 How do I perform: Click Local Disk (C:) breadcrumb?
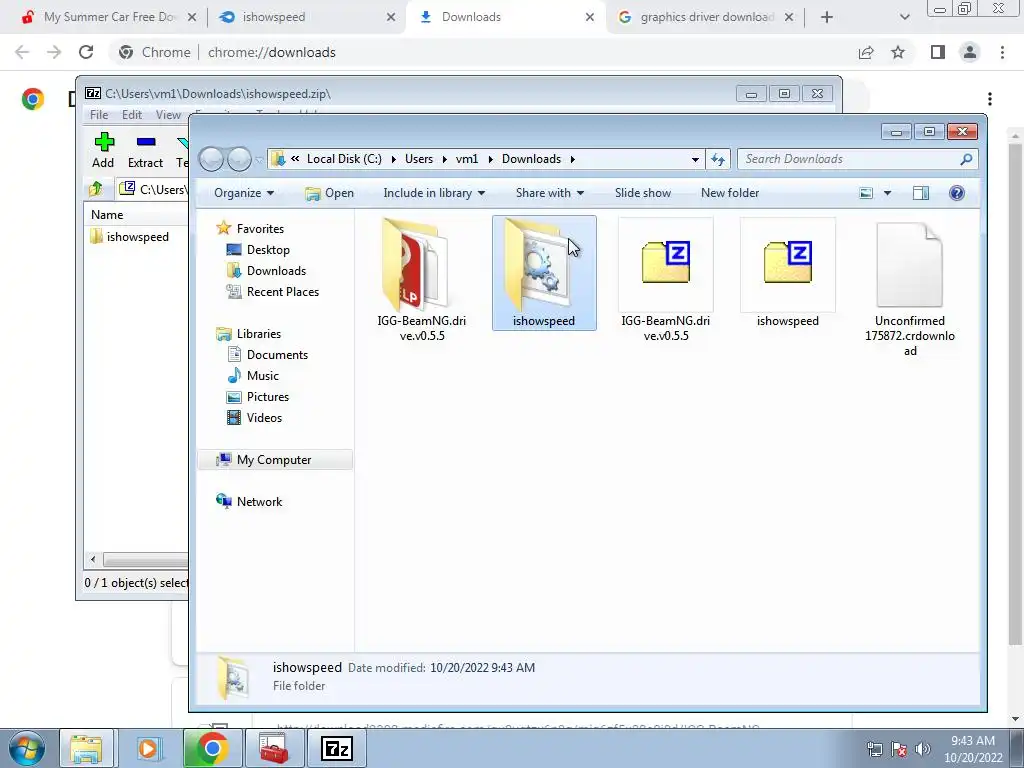pos(344,159)
